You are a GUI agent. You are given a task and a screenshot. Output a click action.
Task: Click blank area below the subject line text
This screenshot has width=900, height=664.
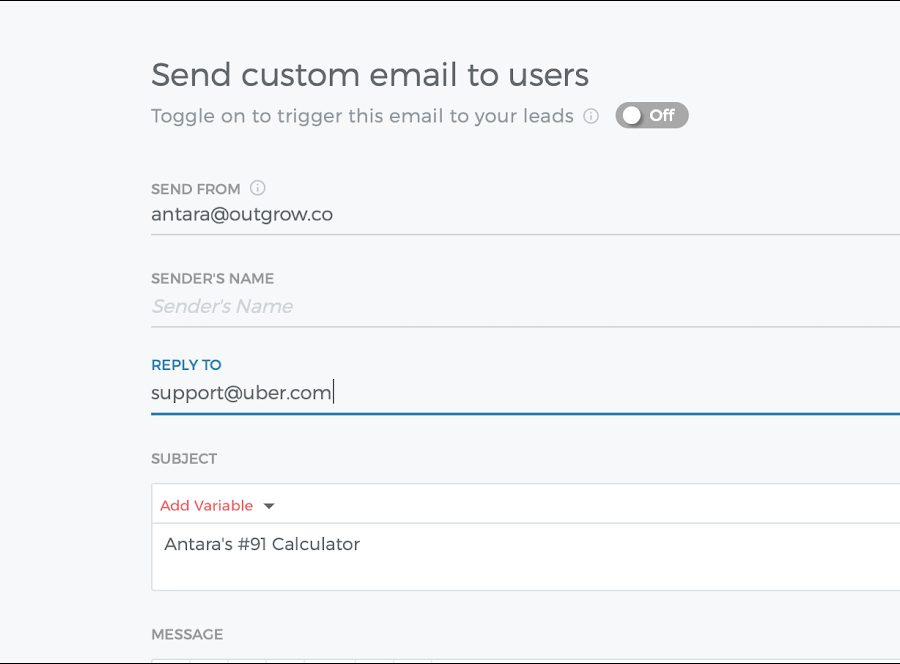(x=500, y=573)
